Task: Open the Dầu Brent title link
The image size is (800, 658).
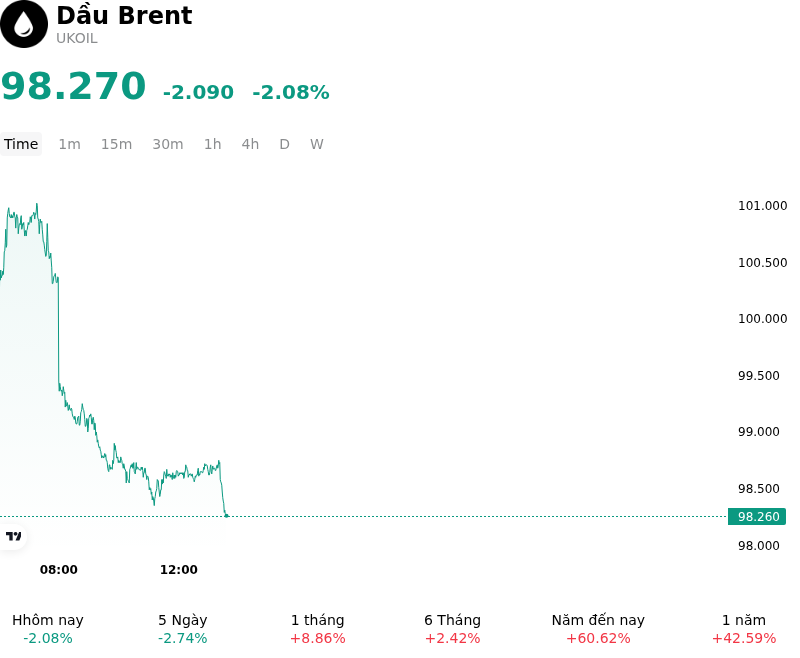Action: (x=124, y=15)
